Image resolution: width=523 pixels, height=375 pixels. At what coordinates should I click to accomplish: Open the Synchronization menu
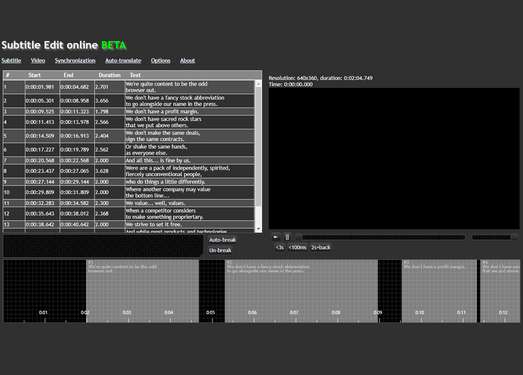[x=75, y=60]
